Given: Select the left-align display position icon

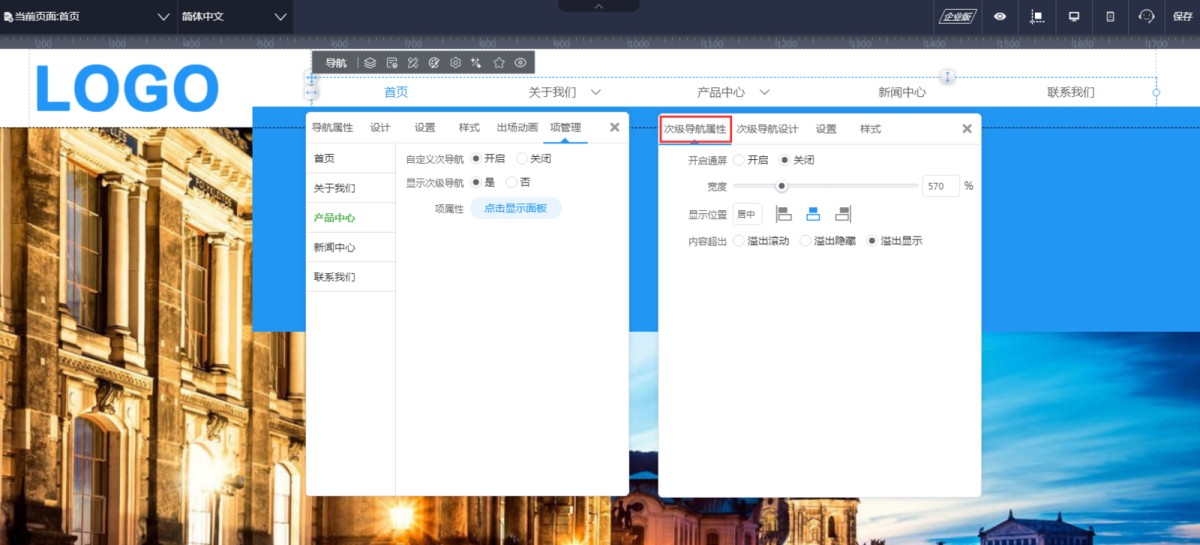Looking at the screenshot, I should point(784,214).
